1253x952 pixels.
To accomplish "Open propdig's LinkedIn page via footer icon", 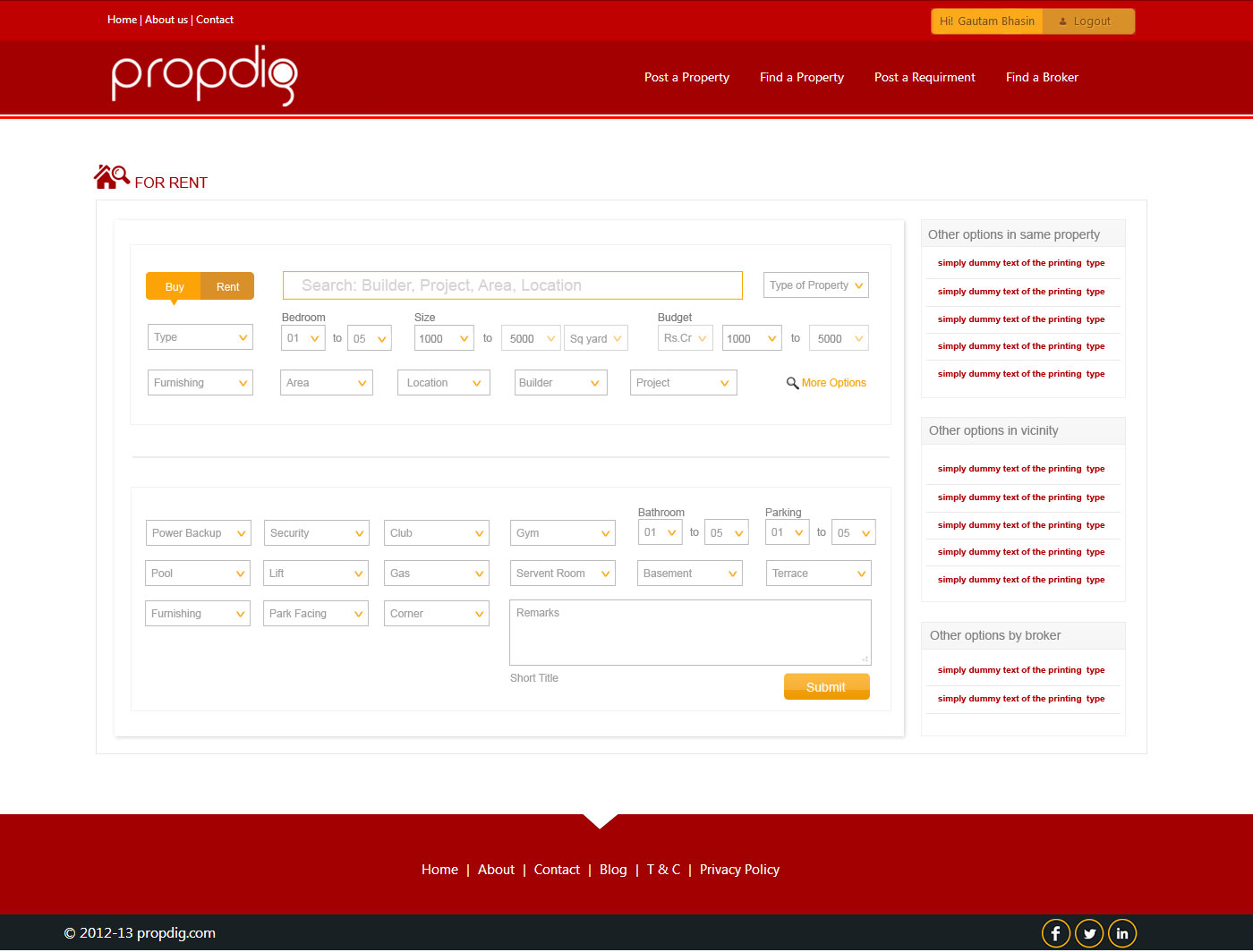I will (1121, 932).
